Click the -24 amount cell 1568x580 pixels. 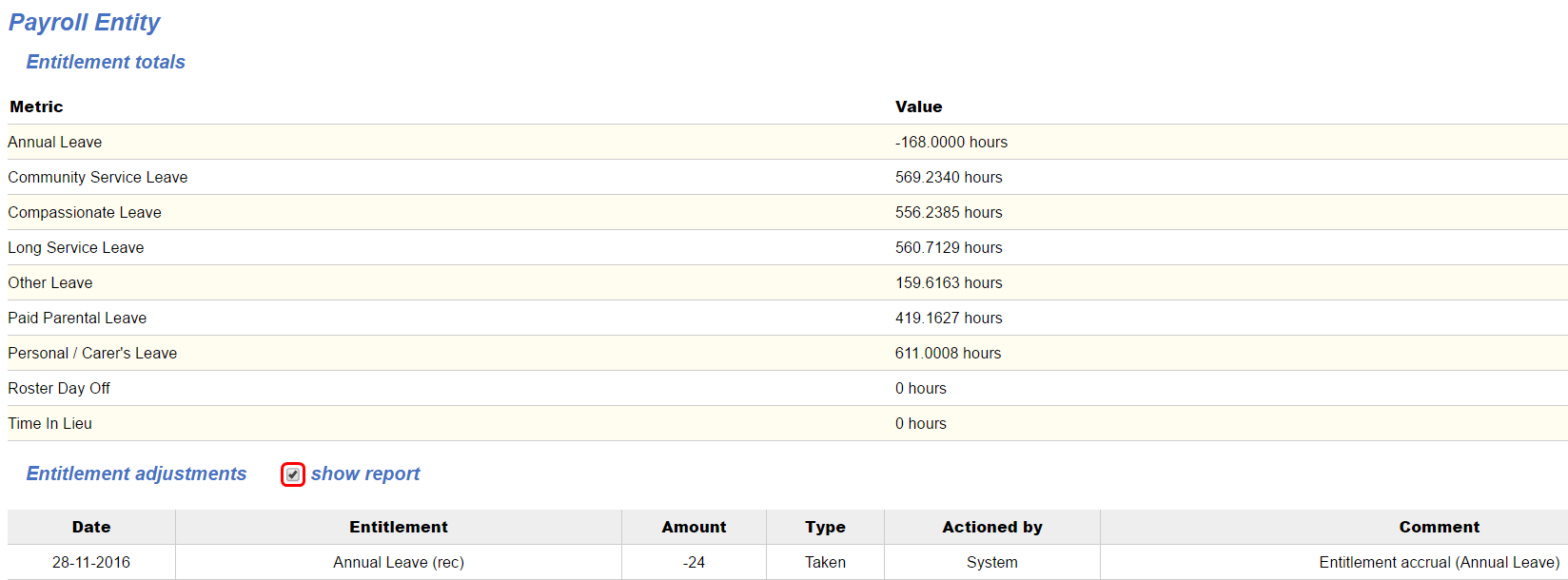pos(695,562)
